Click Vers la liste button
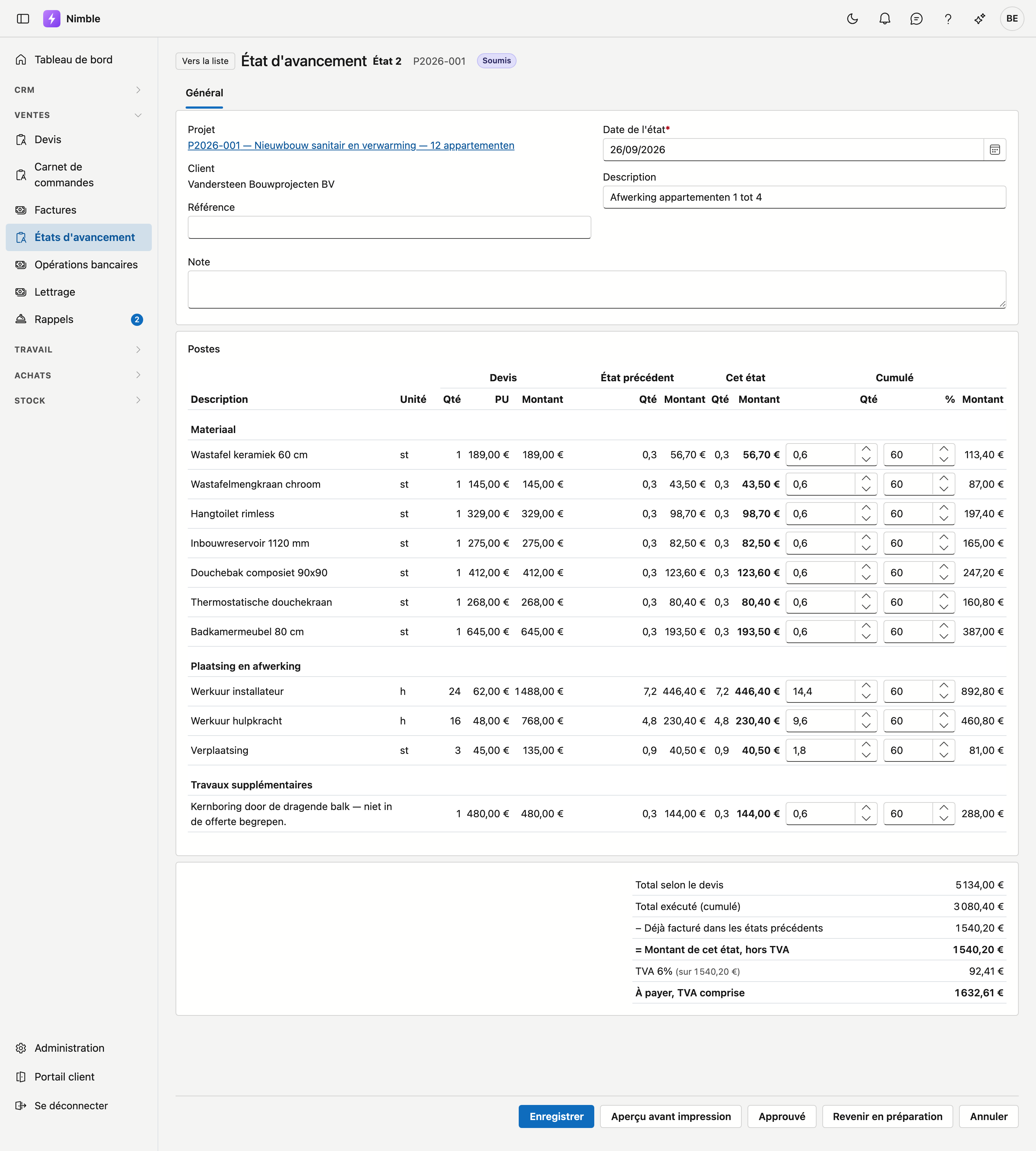 (205, 61)
